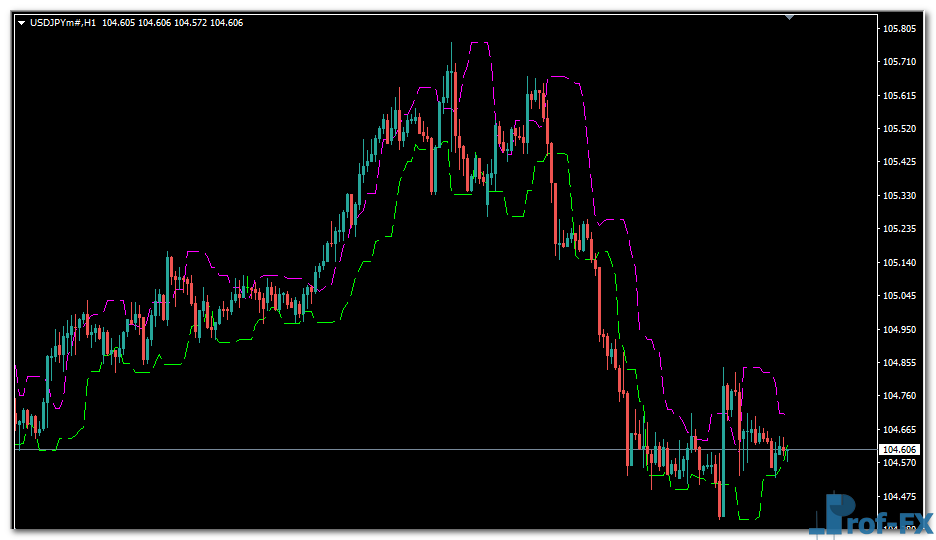Select the USDJPYm#,H1 symbol label
Image resolution: width=936 pixels, height=540 pixels.
tap(63, 22)
